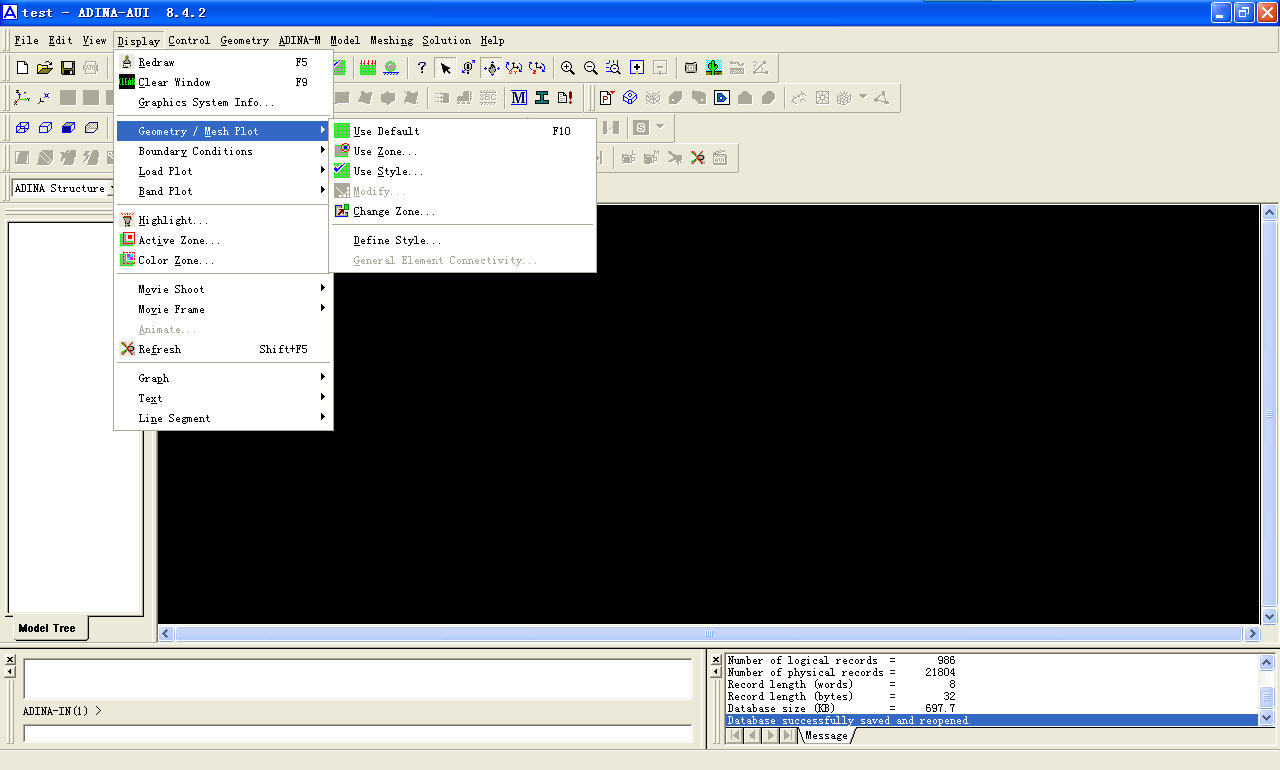This screenshot has height=770, width=1280.
Task: Click the graphics window vertical scroll up arrow
Action: [1270, 212]
